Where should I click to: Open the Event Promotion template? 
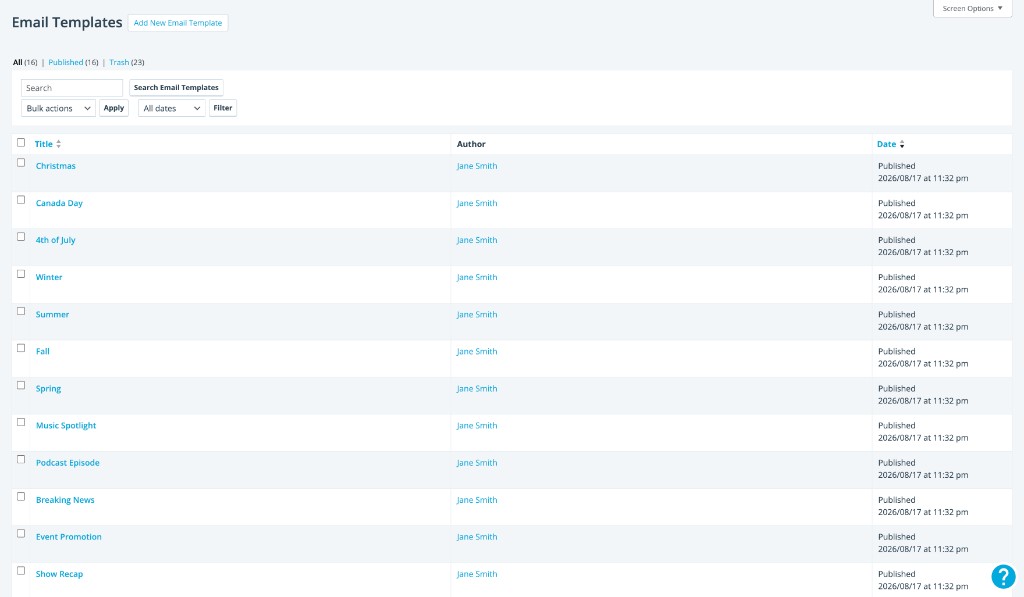coord(69,537)
